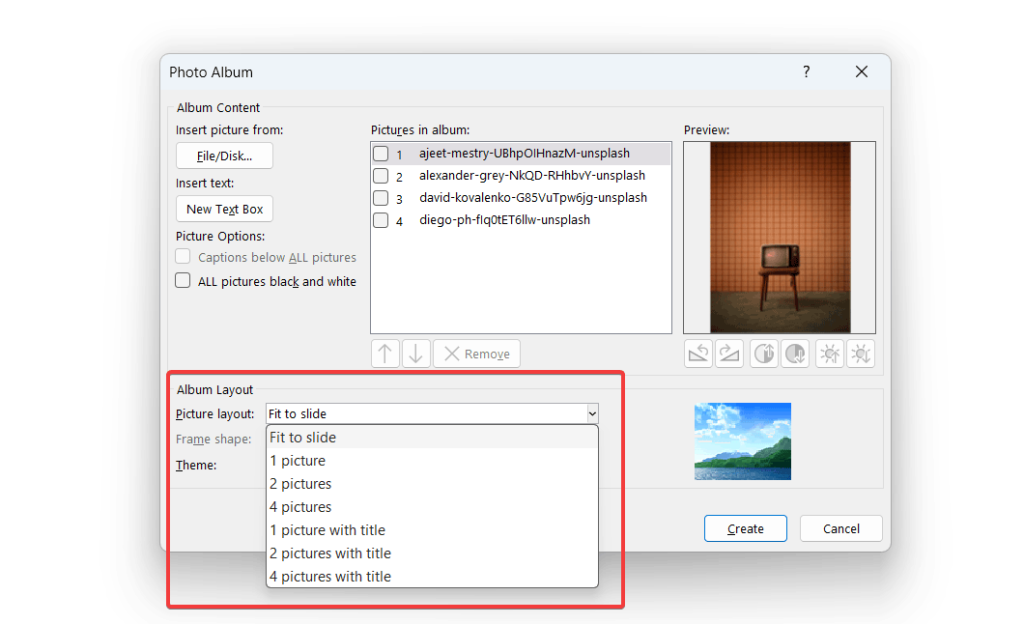Open the File/Disk picture browser
1024x624 pixels.
224,155
